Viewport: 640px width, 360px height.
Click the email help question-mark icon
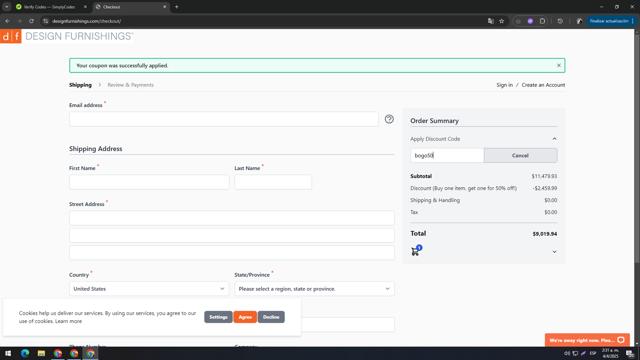point(389,119)
